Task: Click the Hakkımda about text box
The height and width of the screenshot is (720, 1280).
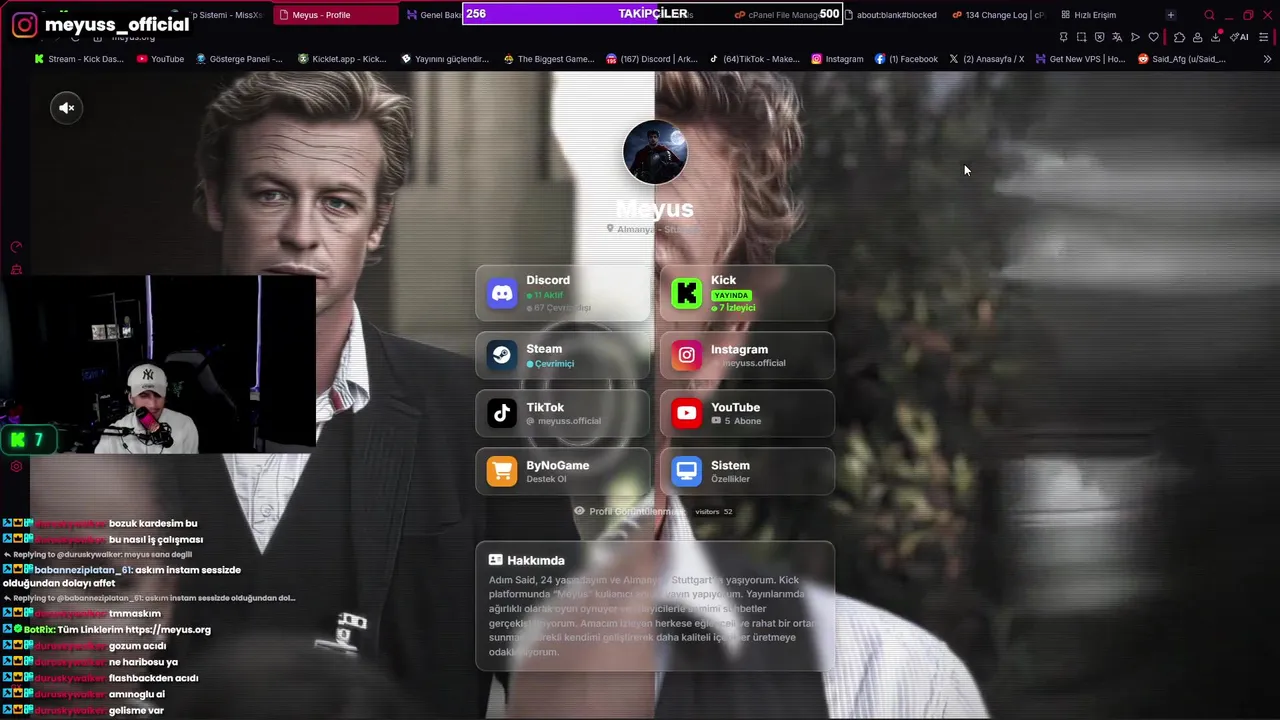Action: point(655,606)
